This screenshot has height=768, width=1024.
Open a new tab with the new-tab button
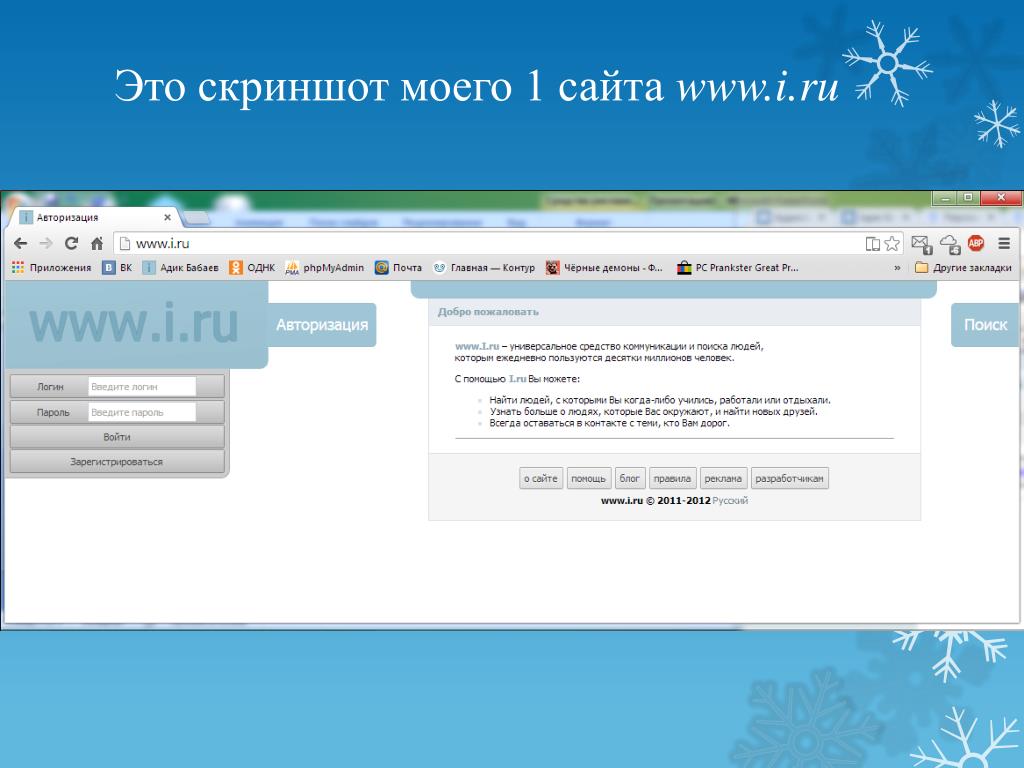(x=197, y=217)
